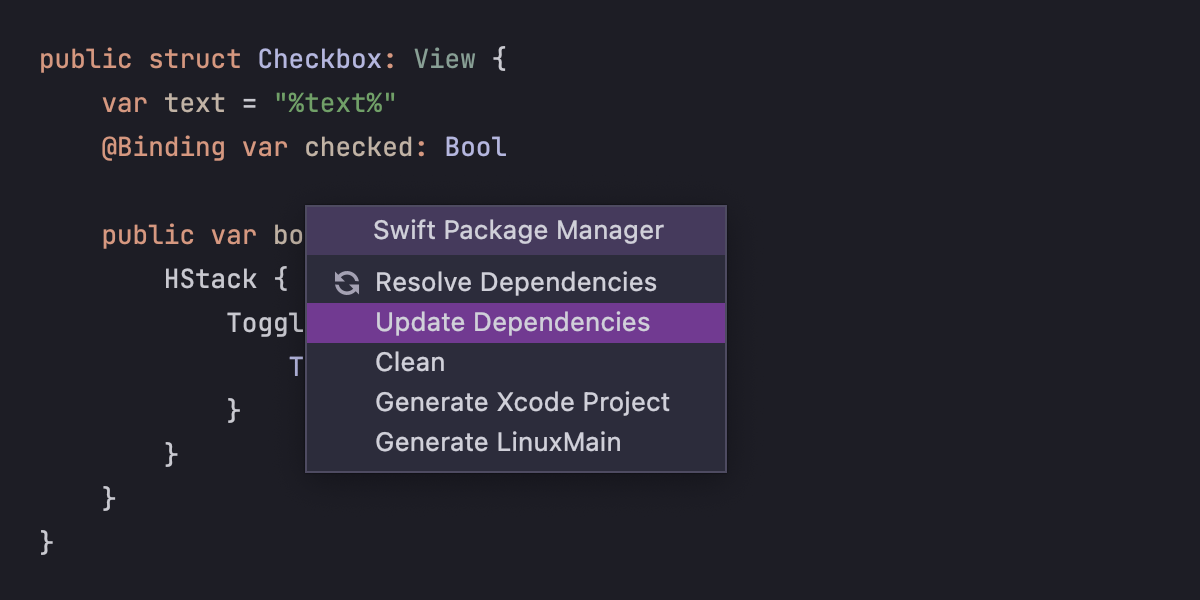The image size is (1200, 600).
Task: Select the HStack identifier
Action: pos(211,279)
